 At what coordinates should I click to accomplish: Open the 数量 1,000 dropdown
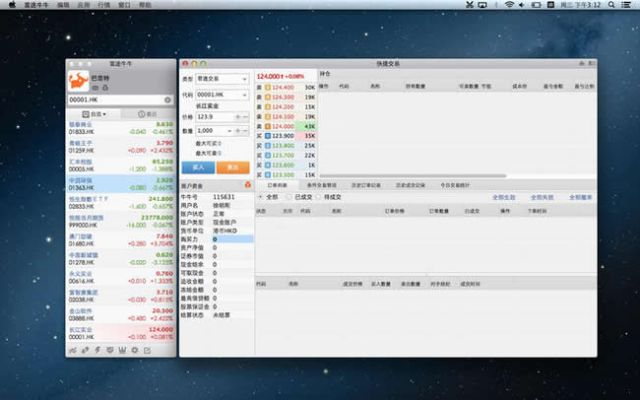point(232,131)
